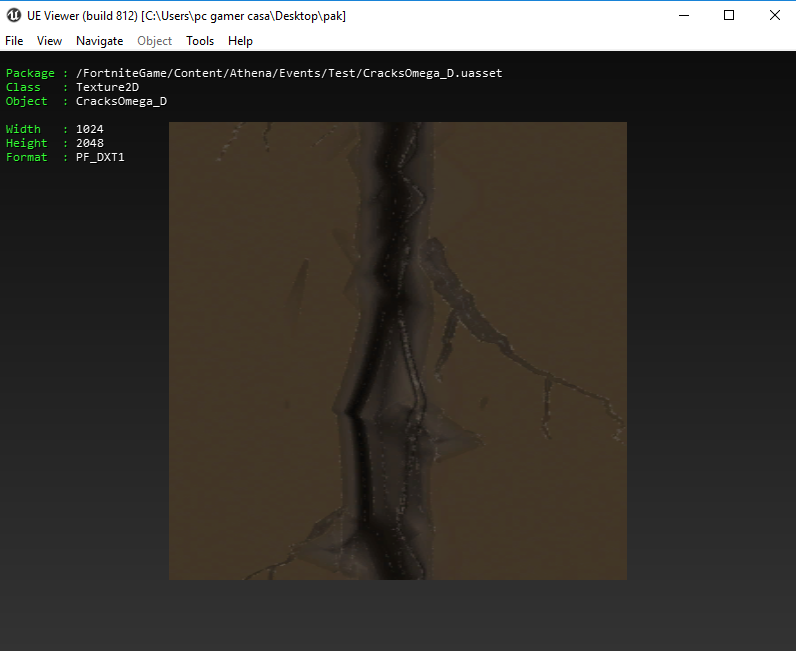This screenshot has width=796, height=651.
Task: Minimize the UE Viewer window
Action: click(x=684, y=15)
